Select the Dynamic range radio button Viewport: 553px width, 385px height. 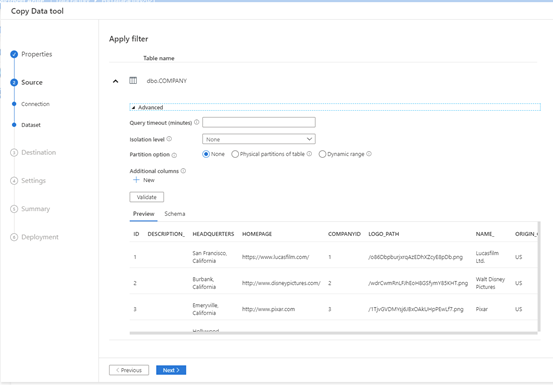point(322,154)
